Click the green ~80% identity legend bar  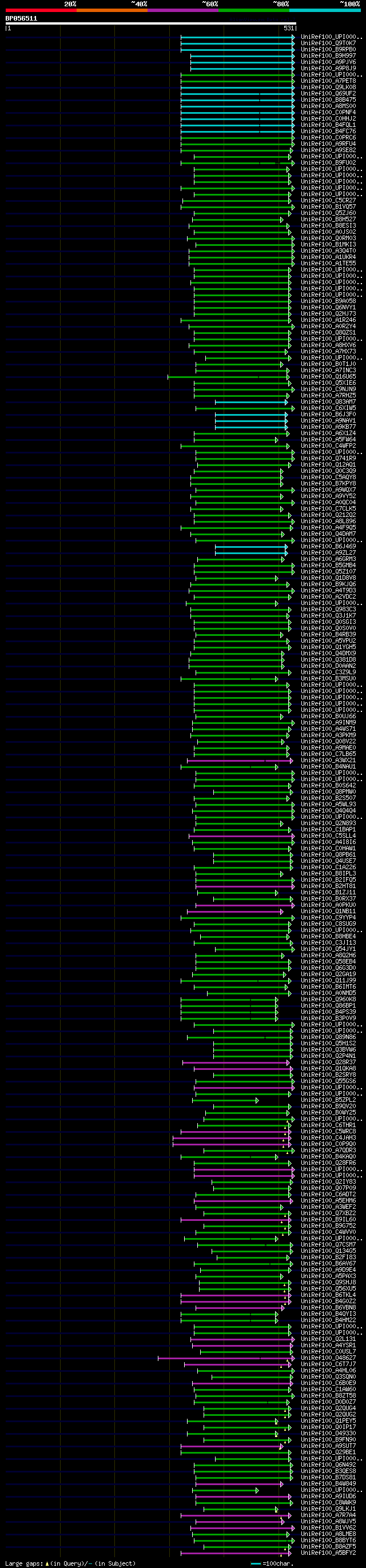click(x=254, y=10)
